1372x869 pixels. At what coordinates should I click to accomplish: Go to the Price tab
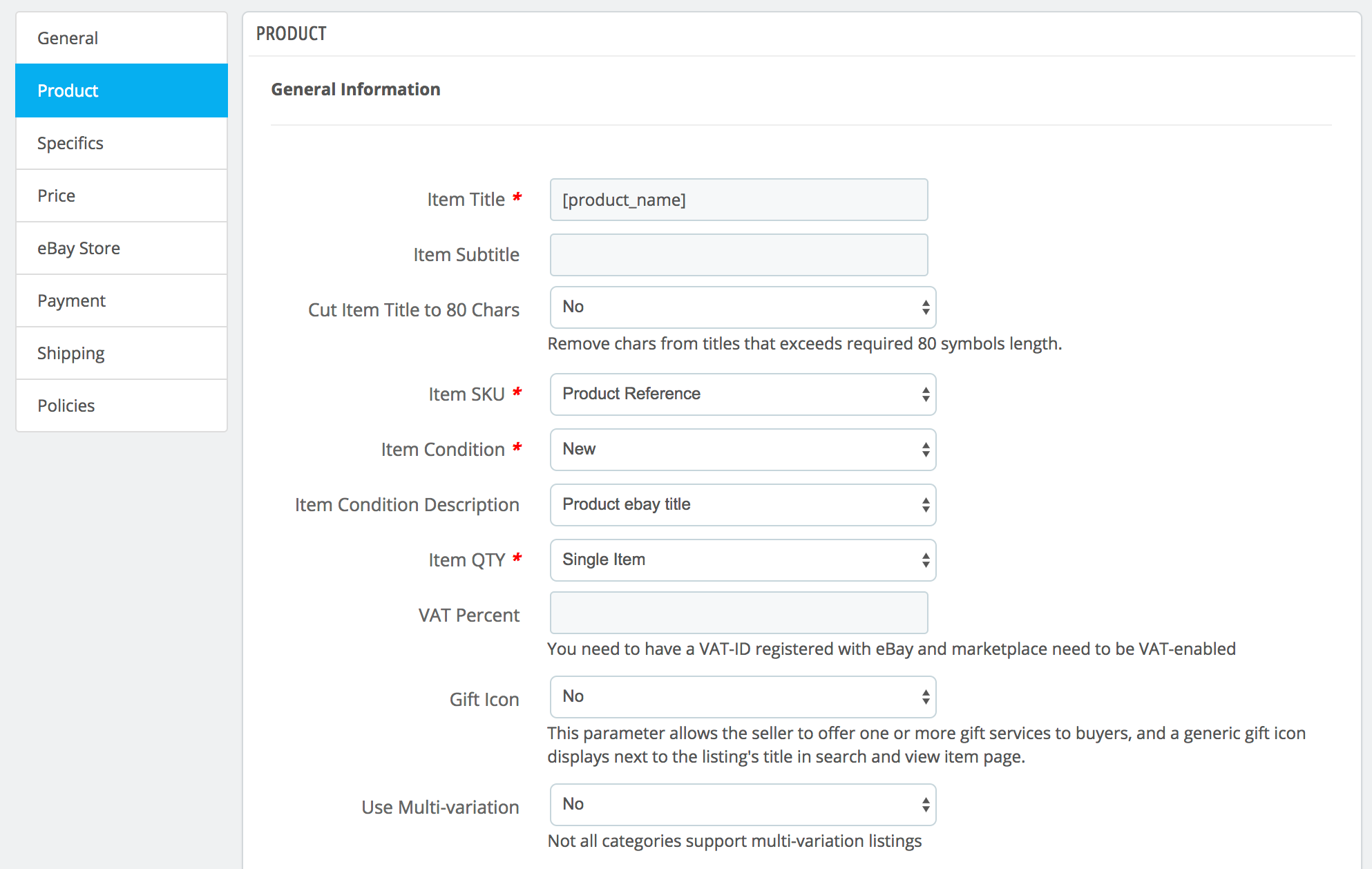(x=122, y=195)
